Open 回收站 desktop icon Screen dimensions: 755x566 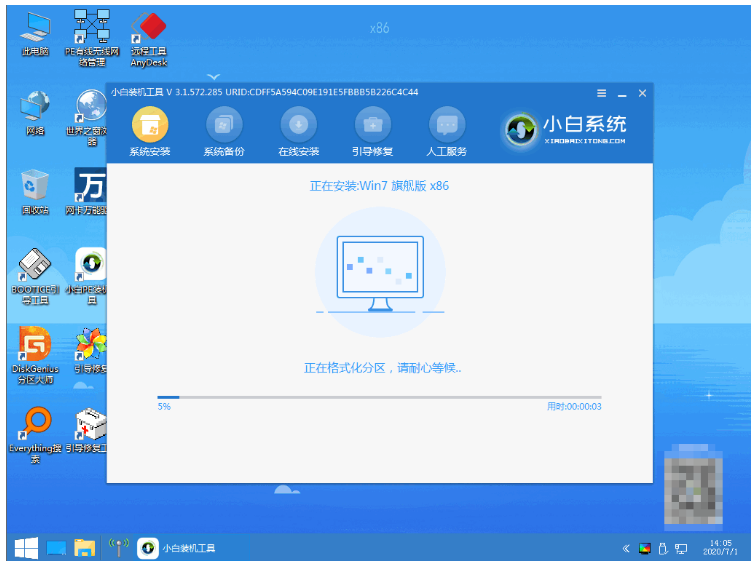tap(35, 192)
